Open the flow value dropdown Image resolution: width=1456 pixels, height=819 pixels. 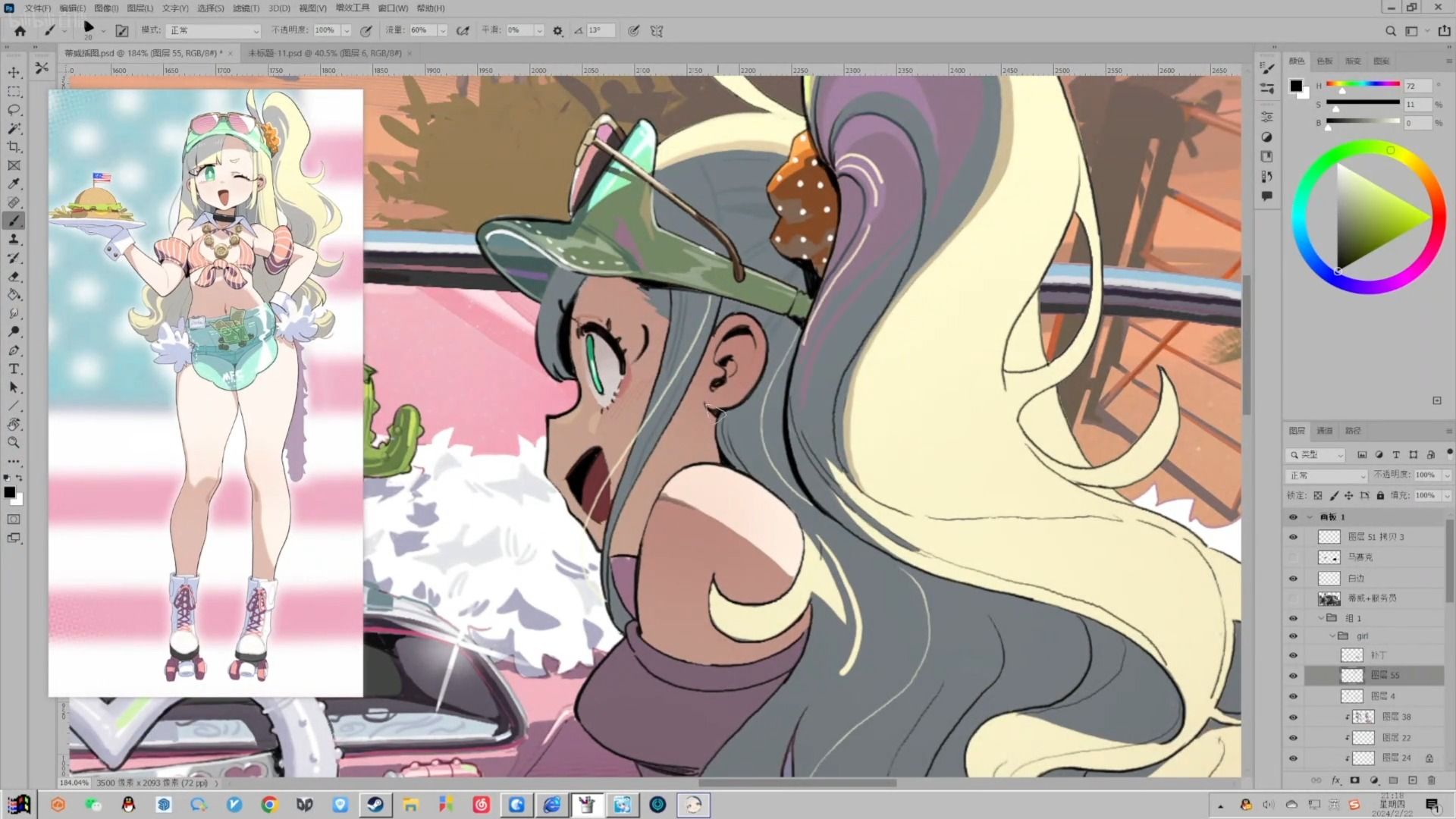tap(442, 31)
